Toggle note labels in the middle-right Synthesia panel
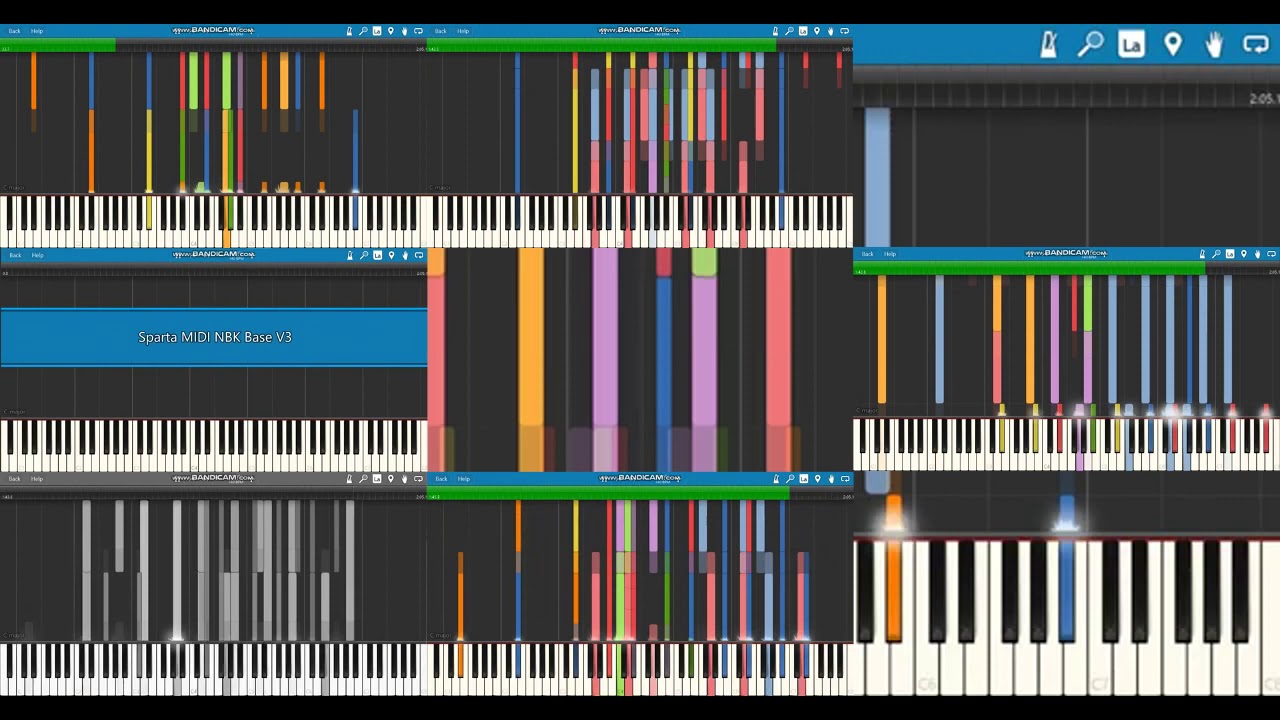The image size is (1280, 720). coord(1230,254)
